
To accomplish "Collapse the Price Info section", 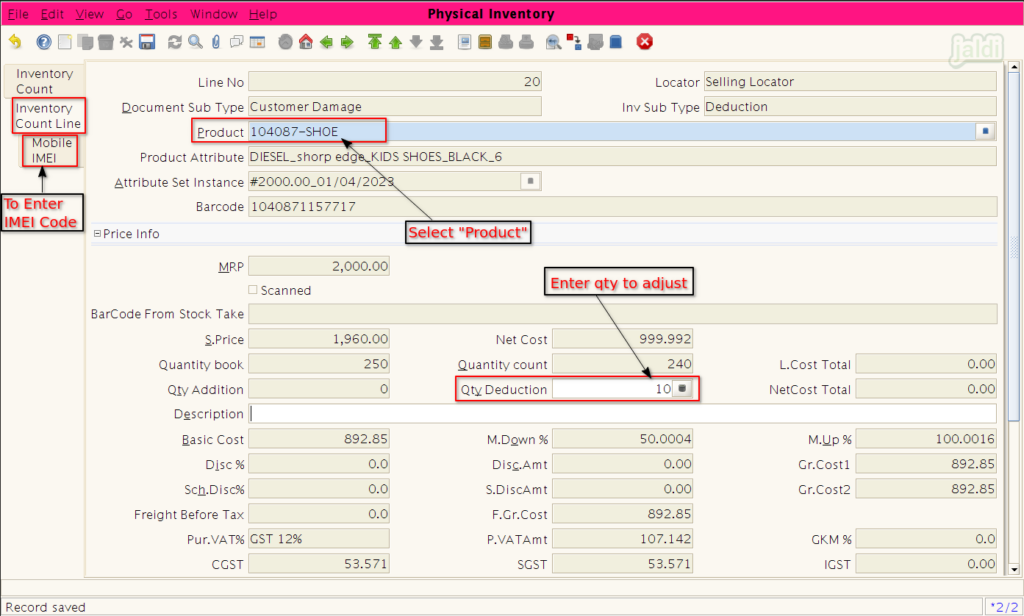I will [97, 233].
